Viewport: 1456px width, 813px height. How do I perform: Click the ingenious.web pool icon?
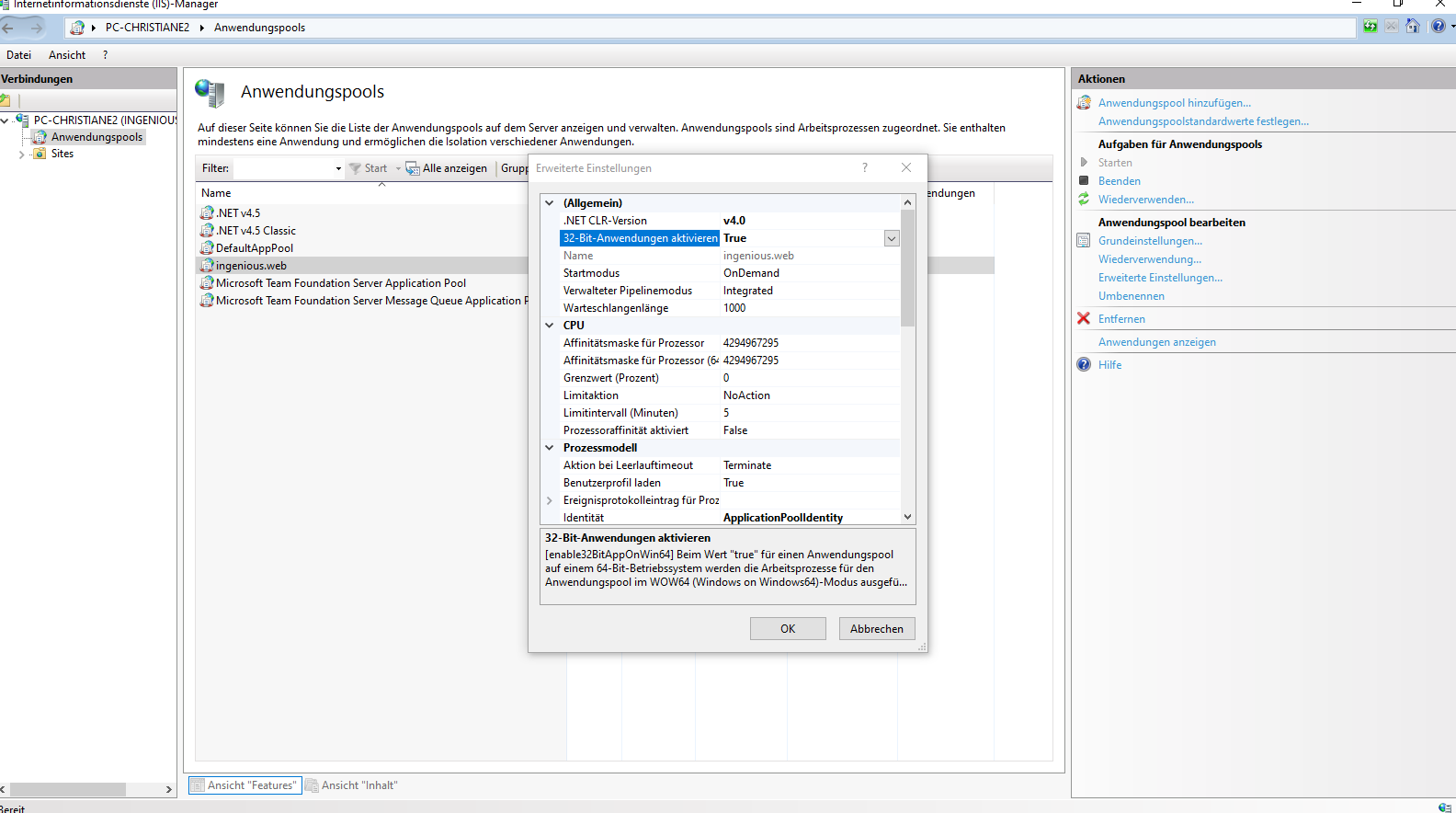pos(207,265)
